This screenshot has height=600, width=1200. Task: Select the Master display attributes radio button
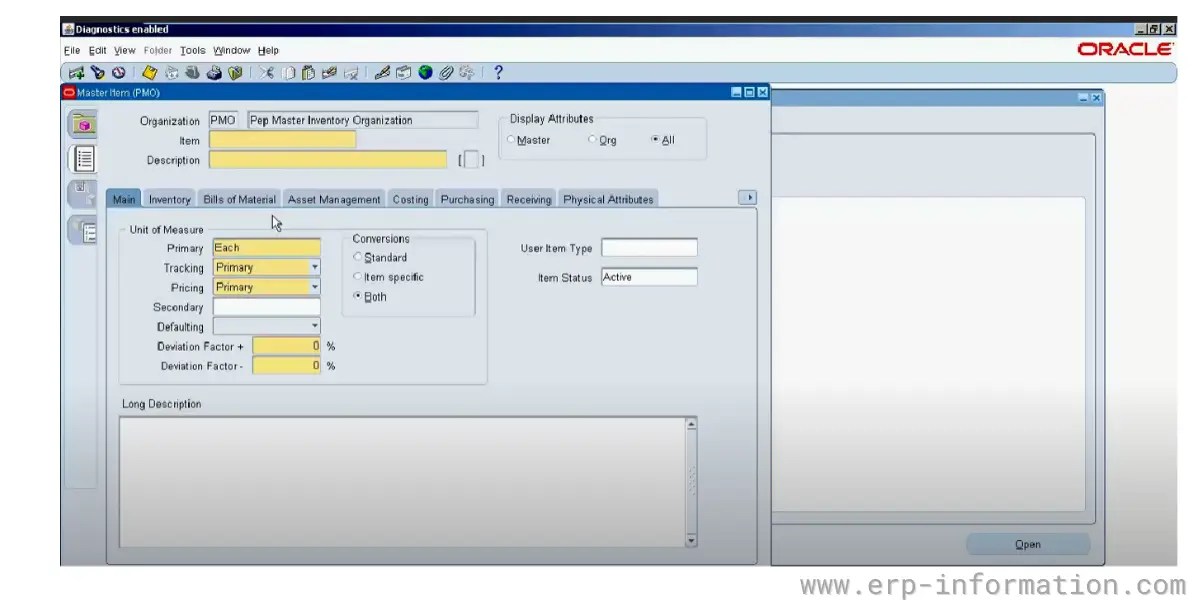512,140
